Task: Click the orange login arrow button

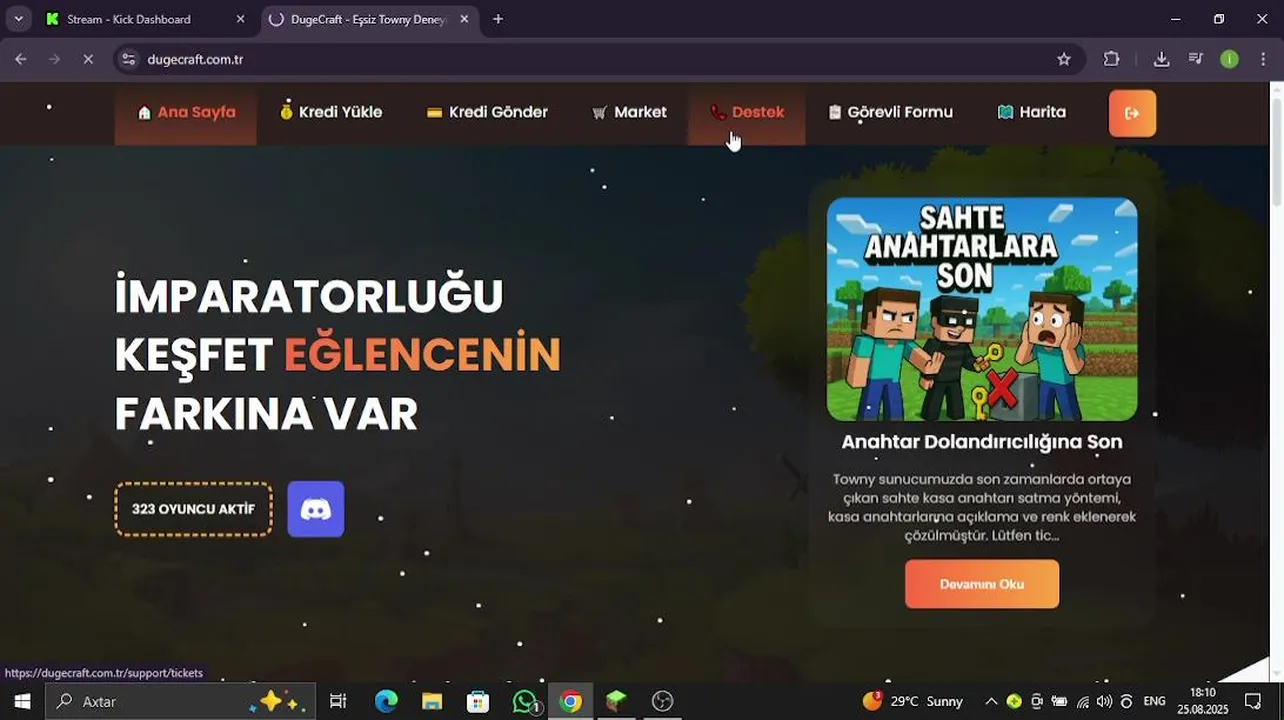Action: pos(1132,113)
